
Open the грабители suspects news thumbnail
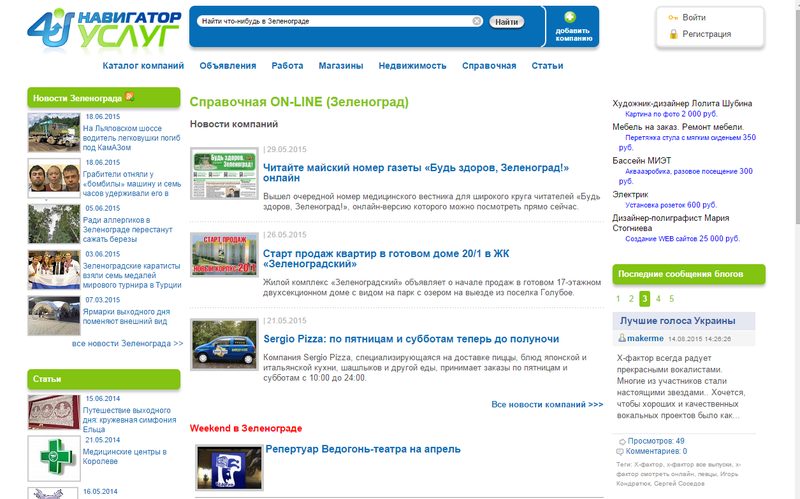tap(54, 178)
